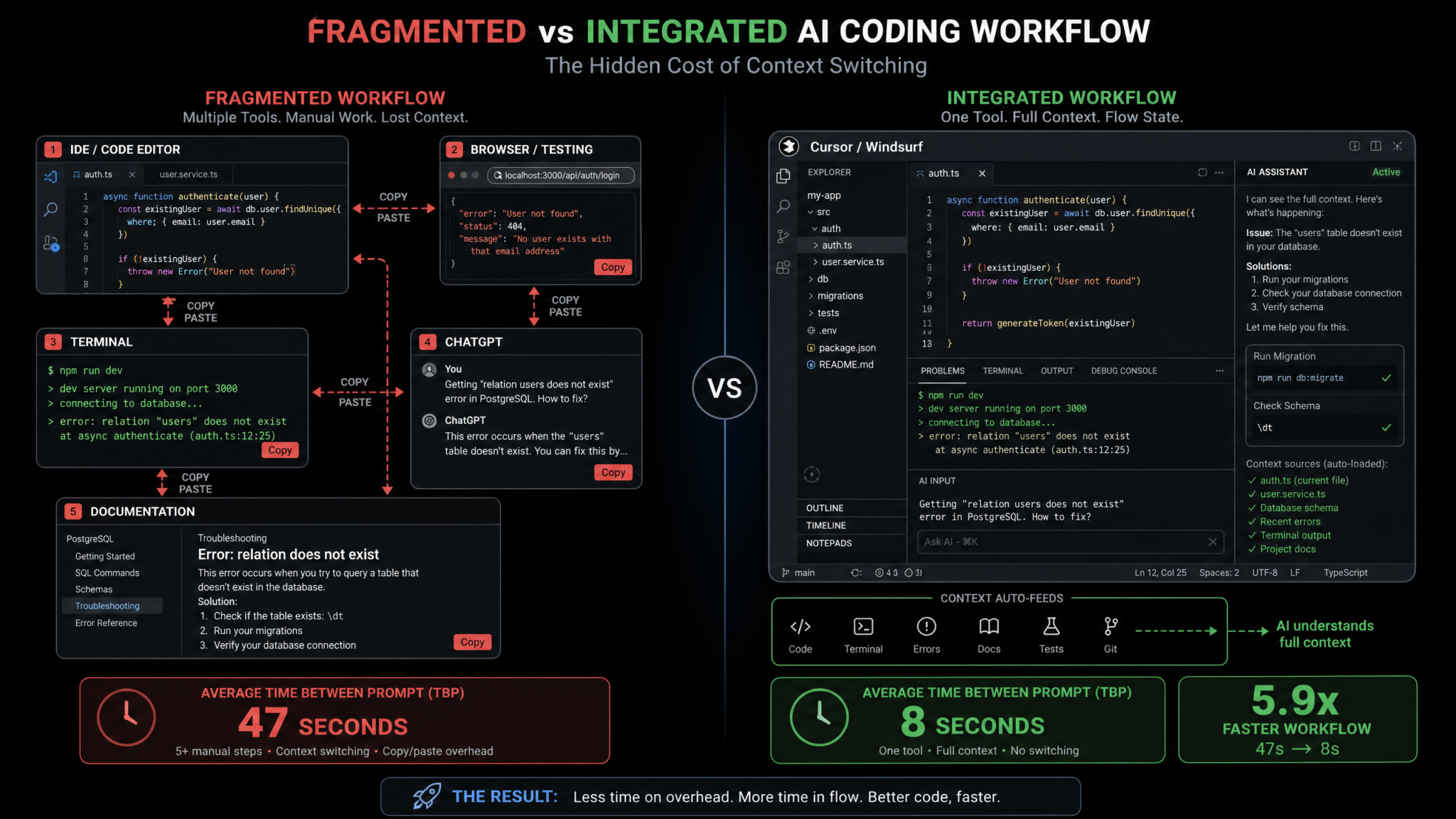The image size is (1456, 819).
Task: Click the rocket icon beside The Result
Action: [x=427, y=796]
